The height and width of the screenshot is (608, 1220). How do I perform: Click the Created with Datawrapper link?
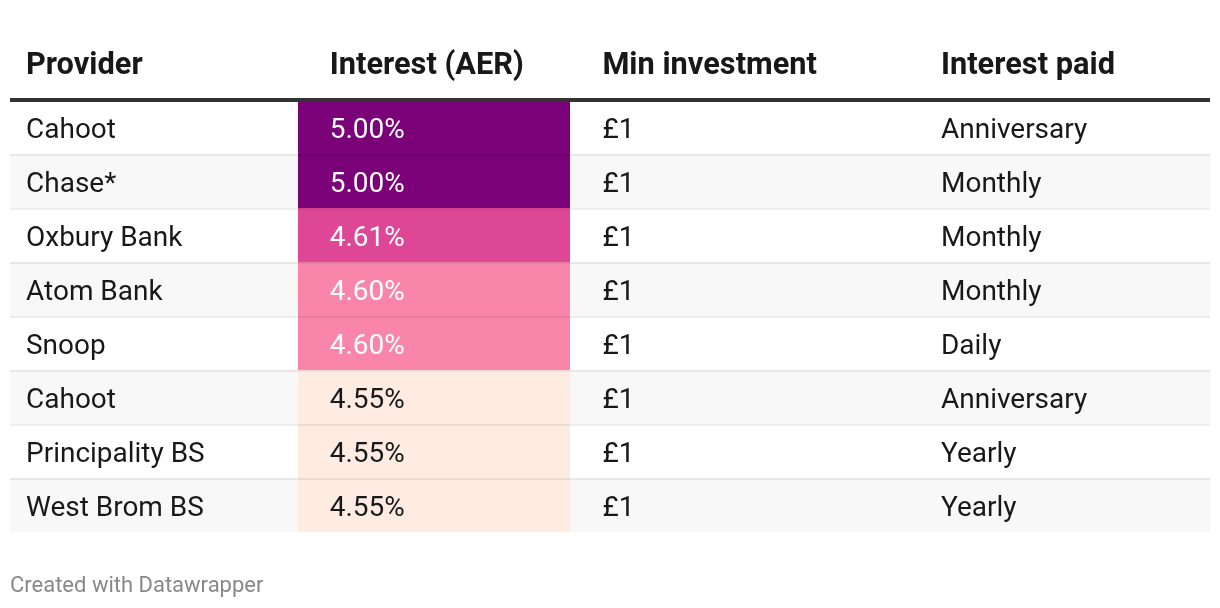click(136, 585)
